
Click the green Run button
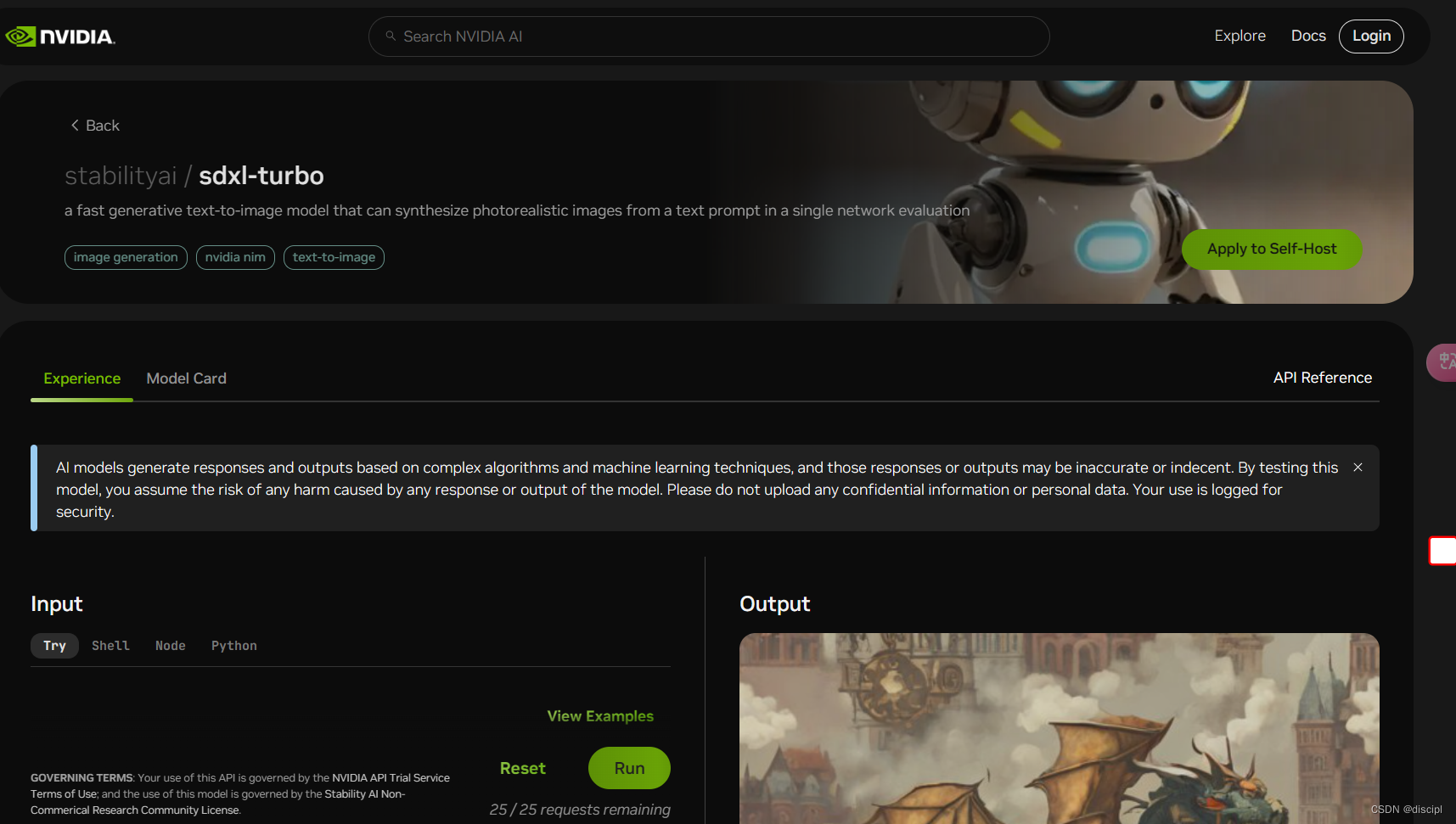[629, 768]
